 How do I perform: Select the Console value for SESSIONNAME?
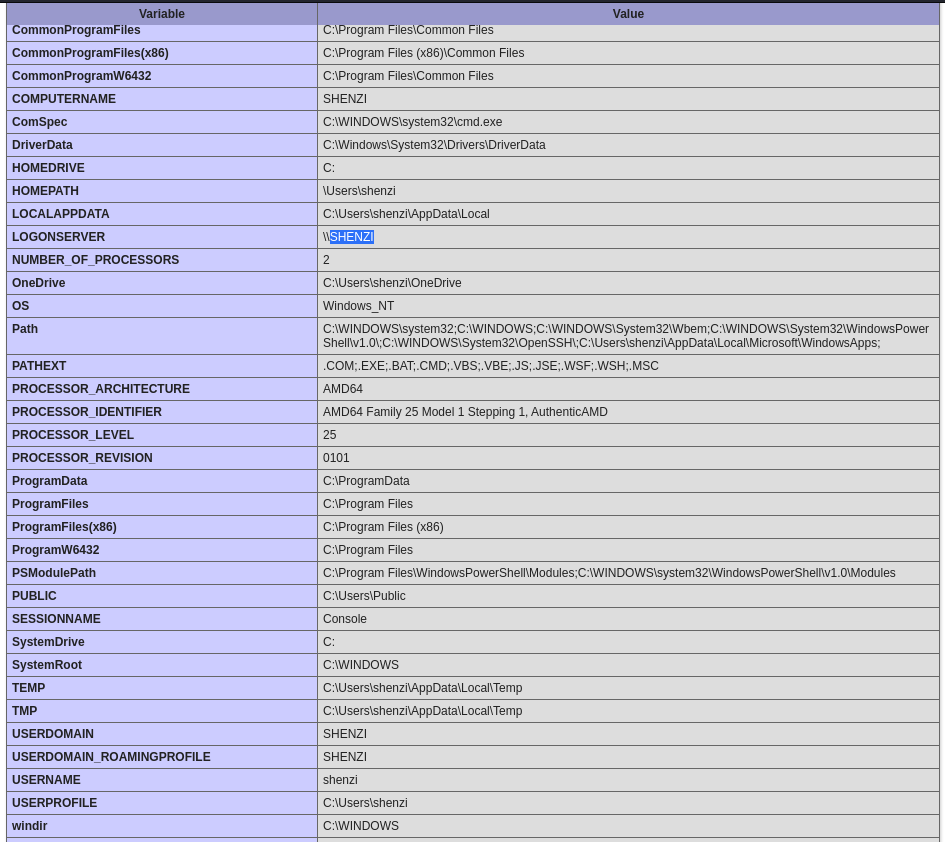point(345,618)
